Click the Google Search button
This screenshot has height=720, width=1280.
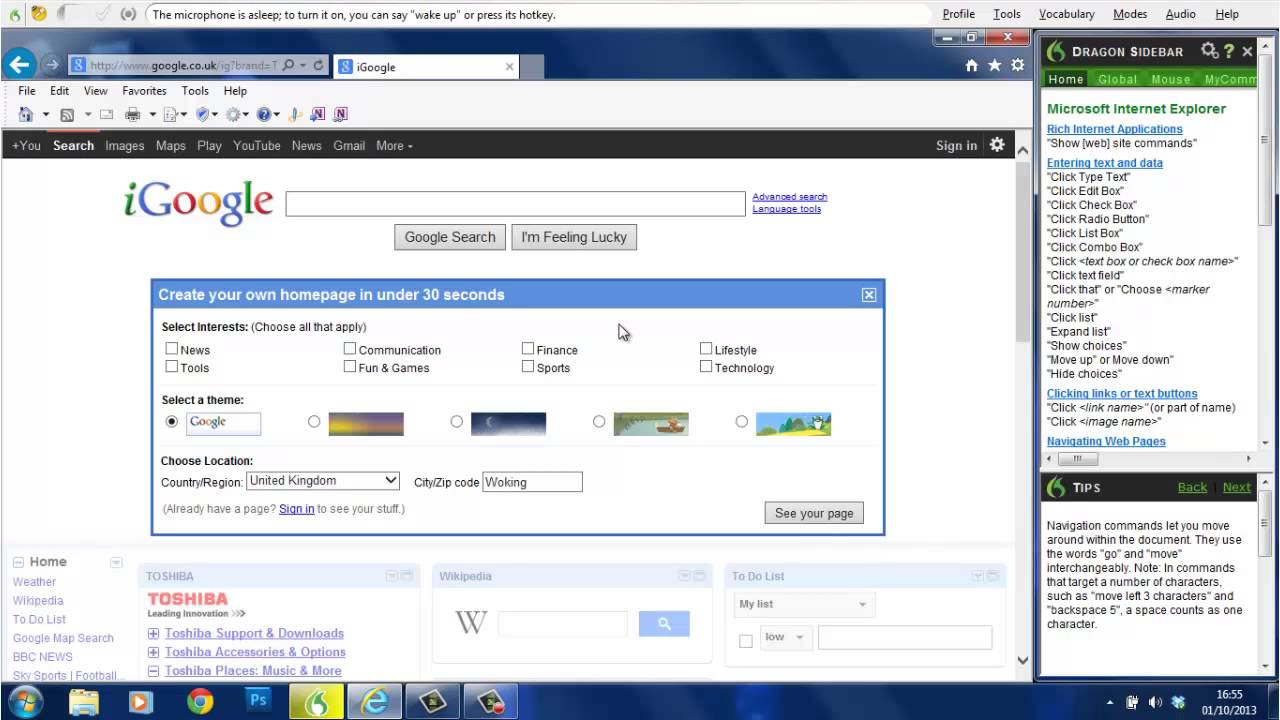click(450, 237)
